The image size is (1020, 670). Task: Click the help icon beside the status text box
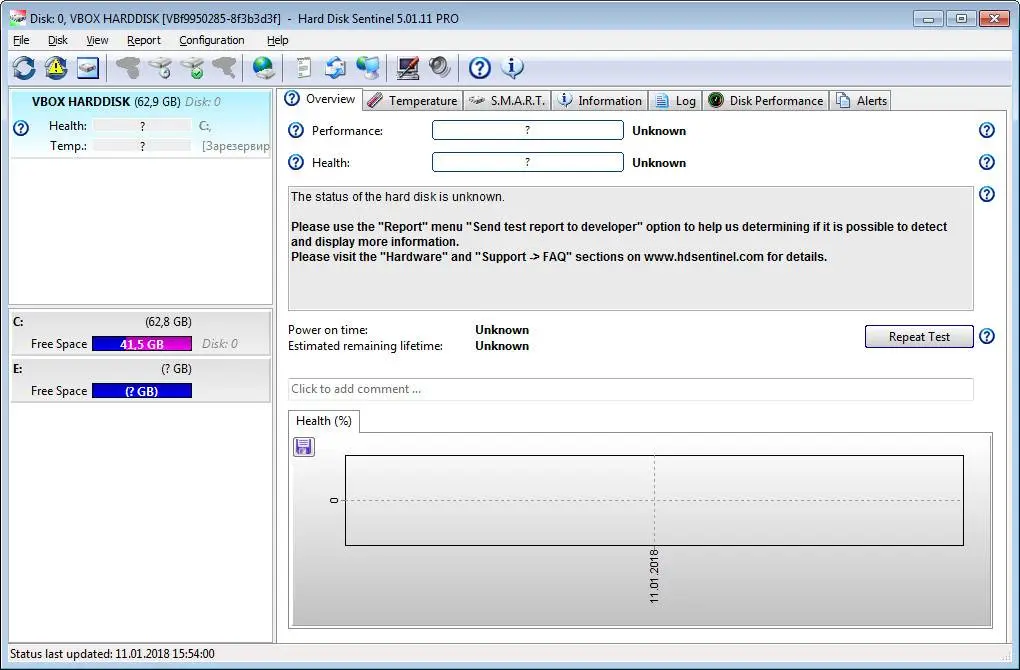tap(987, 194)
